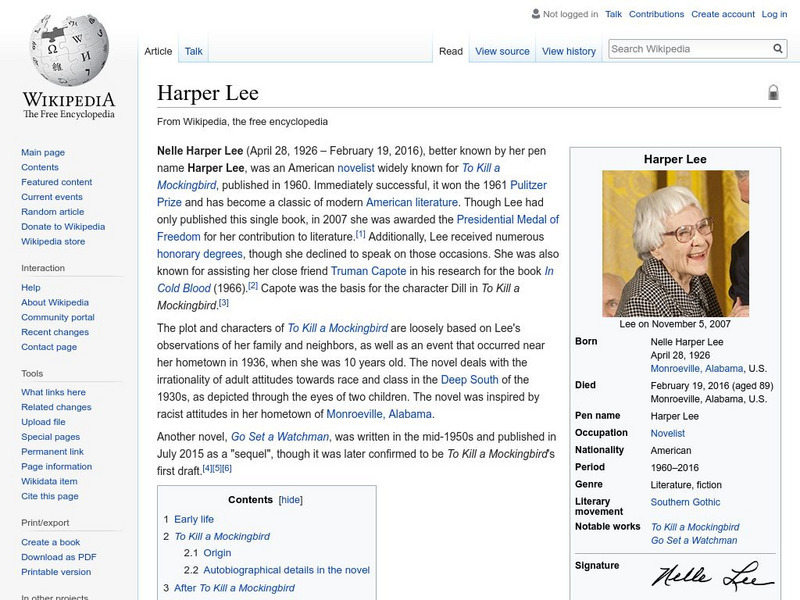Viewport: 800px width, 600px height.
Task: Open Go Set a Watchman under Notable works
Action: click(x=694, y=541)
